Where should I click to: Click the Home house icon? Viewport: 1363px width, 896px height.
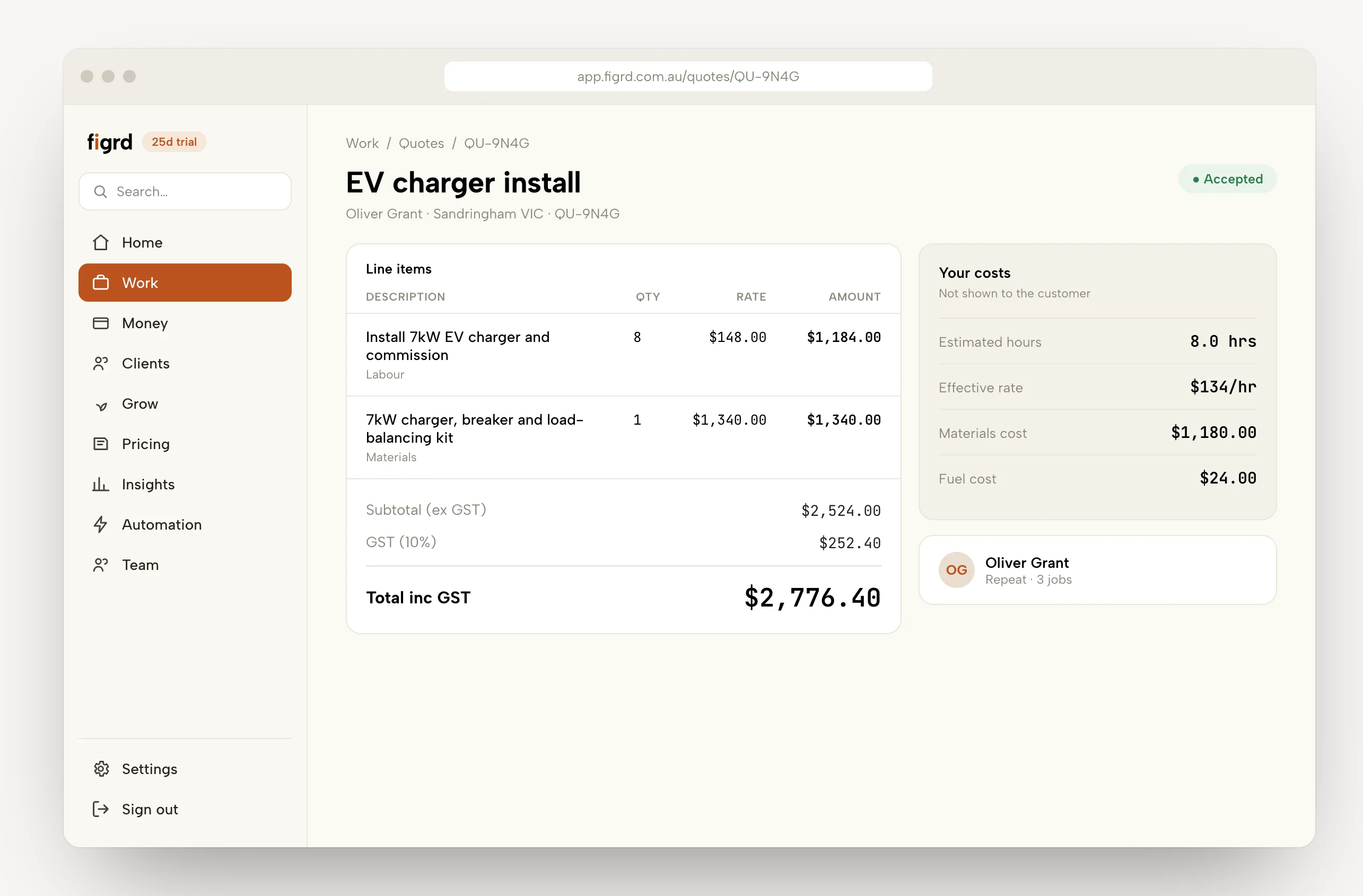click(x=101, y=242)
